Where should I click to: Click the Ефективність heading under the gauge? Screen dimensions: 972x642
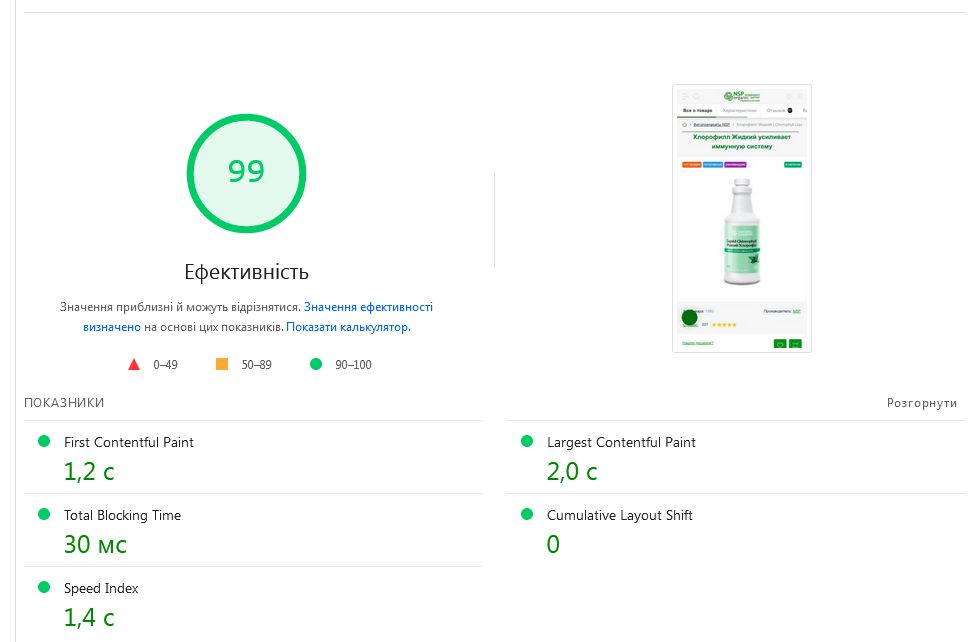[246, 272]
